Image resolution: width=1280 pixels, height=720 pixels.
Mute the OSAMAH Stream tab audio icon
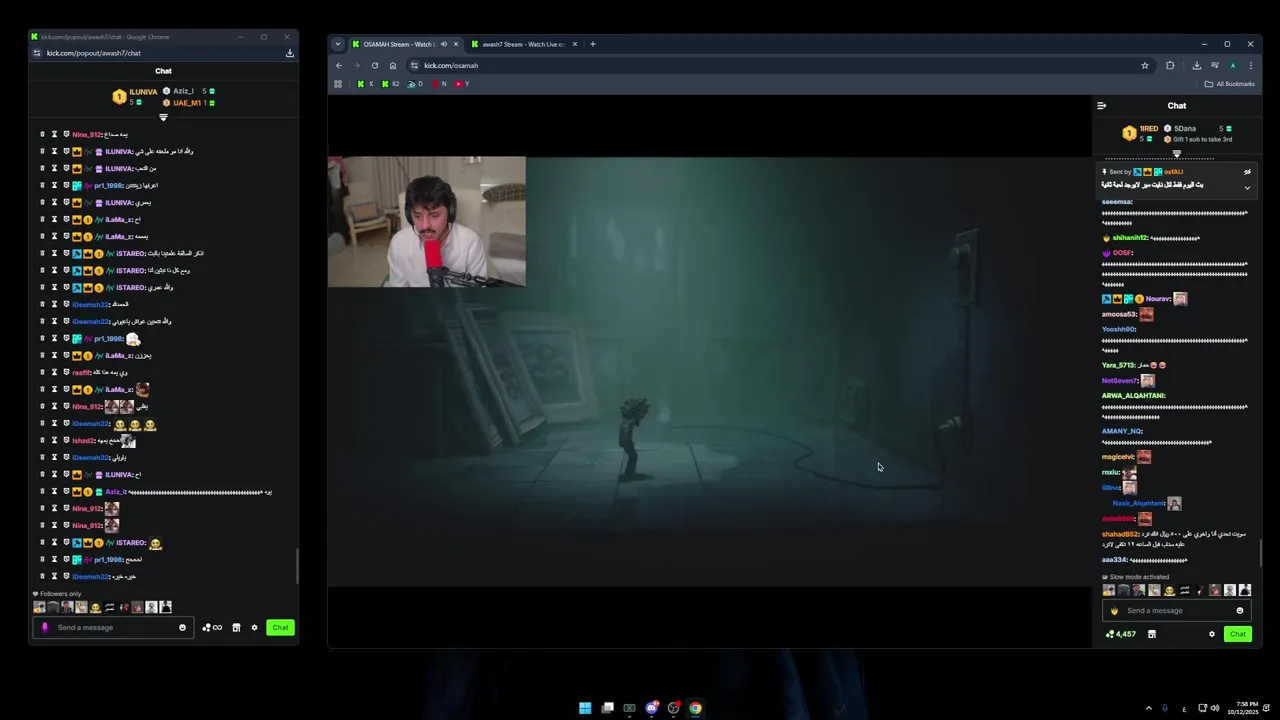click(443, 44)
